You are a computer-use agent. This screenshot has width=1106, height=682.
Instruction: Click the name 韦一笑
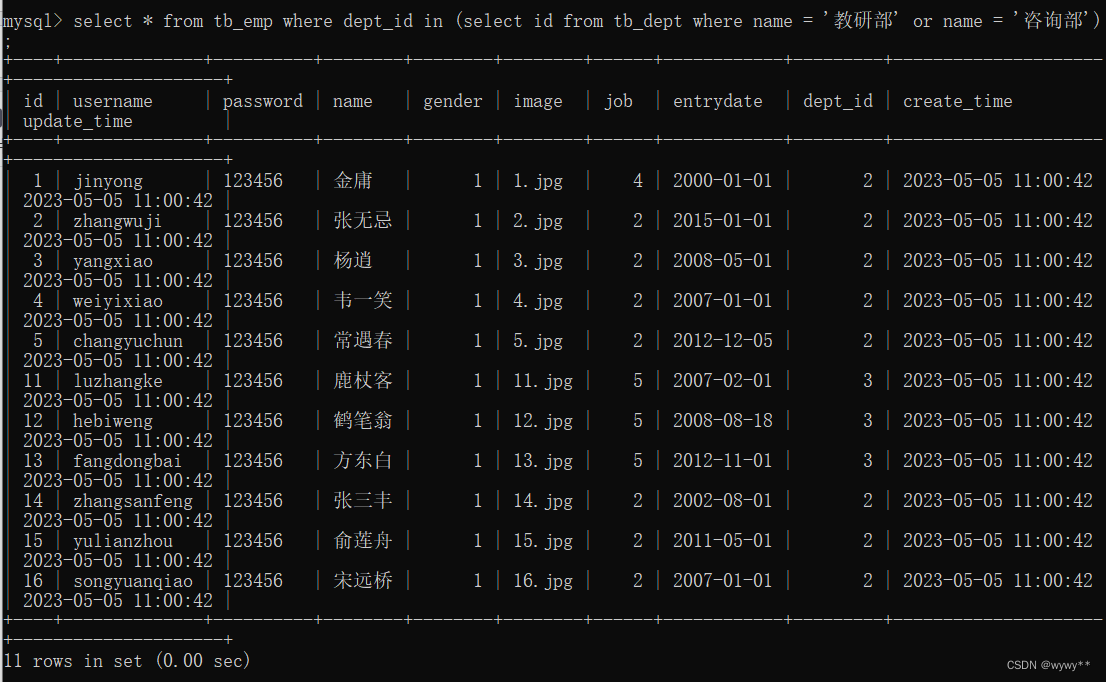point(363,300)
